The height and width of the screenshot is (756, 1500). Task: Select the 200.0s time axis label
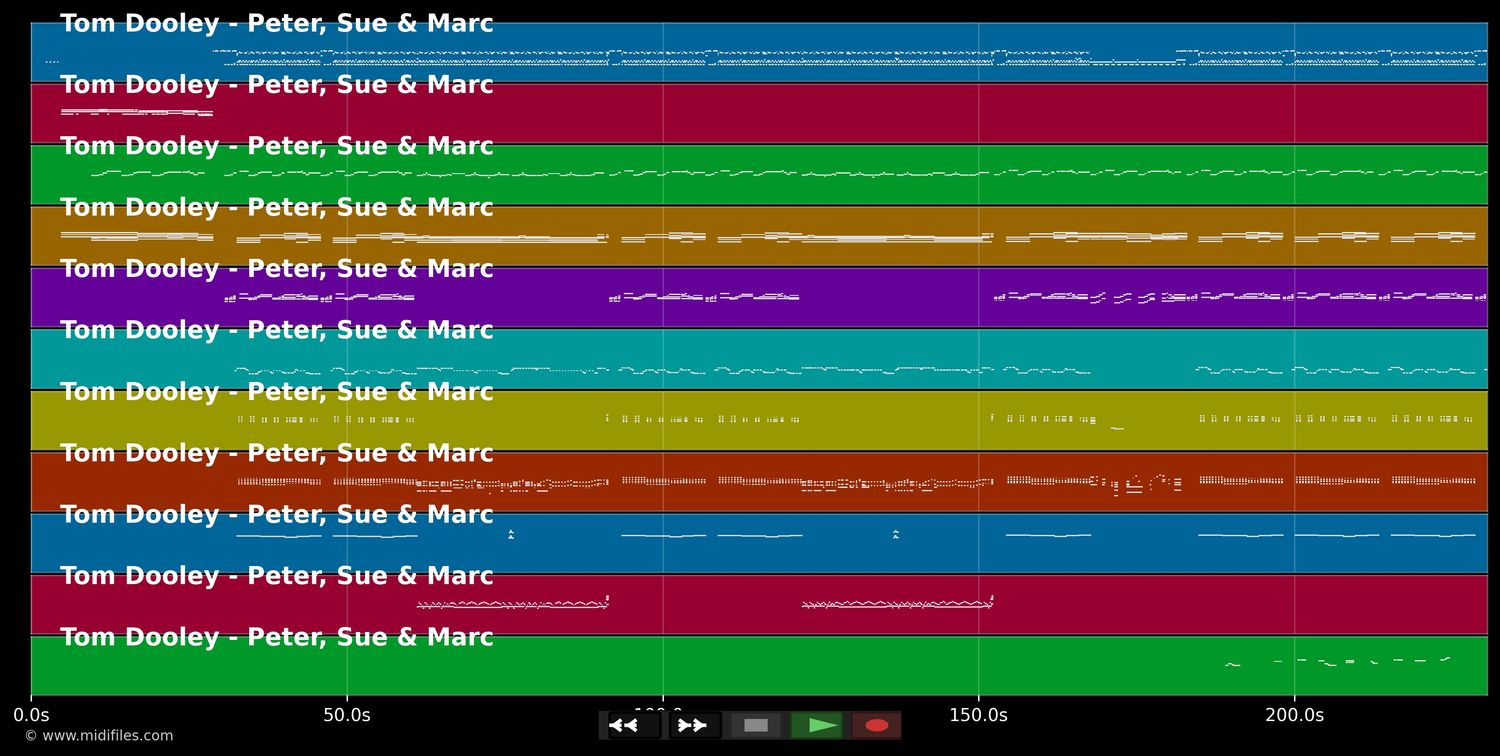pyautogui.click(x=1294, y=715)
